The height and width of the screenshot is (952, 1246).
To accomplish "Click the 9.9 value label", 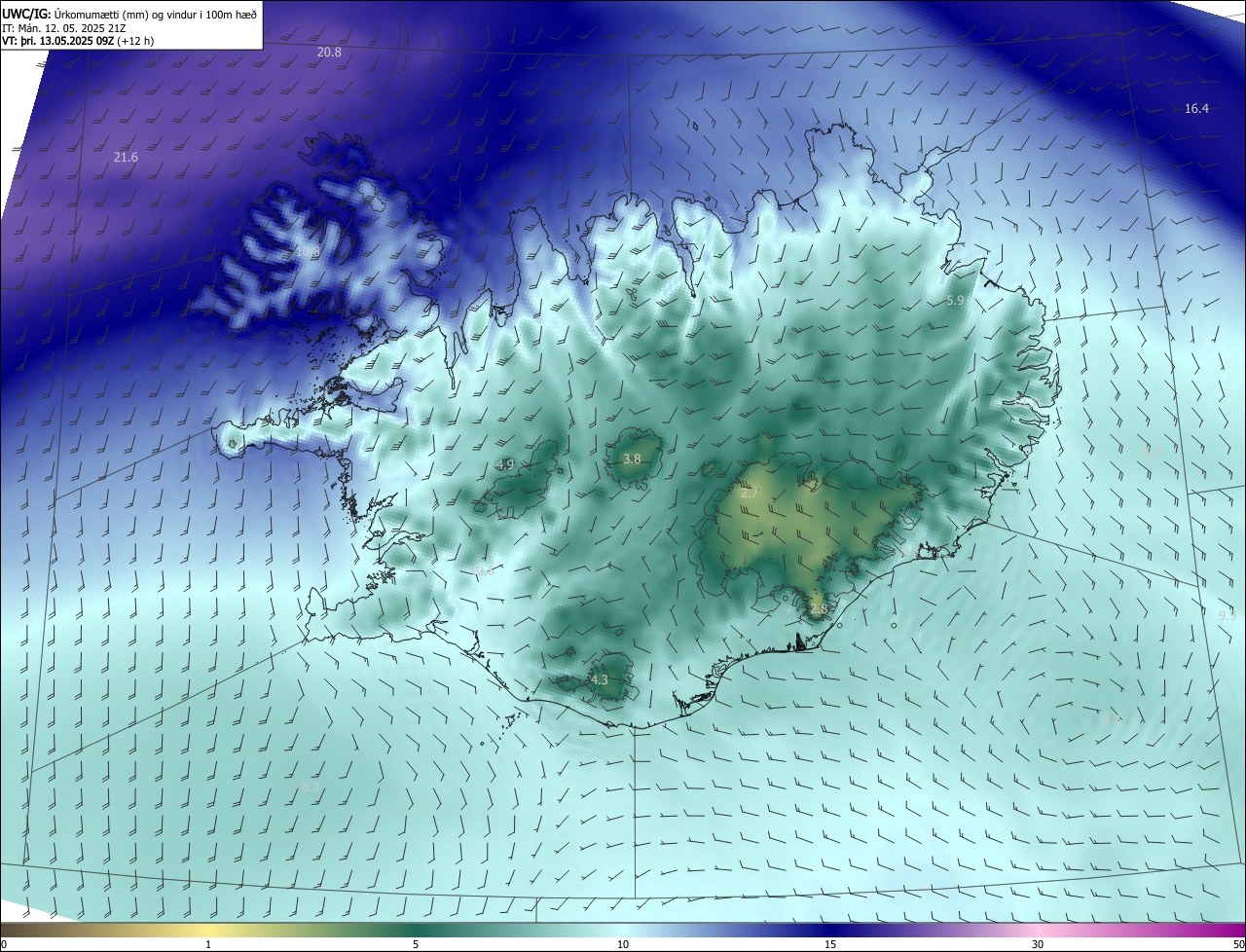I will [x=1227, y=615].
